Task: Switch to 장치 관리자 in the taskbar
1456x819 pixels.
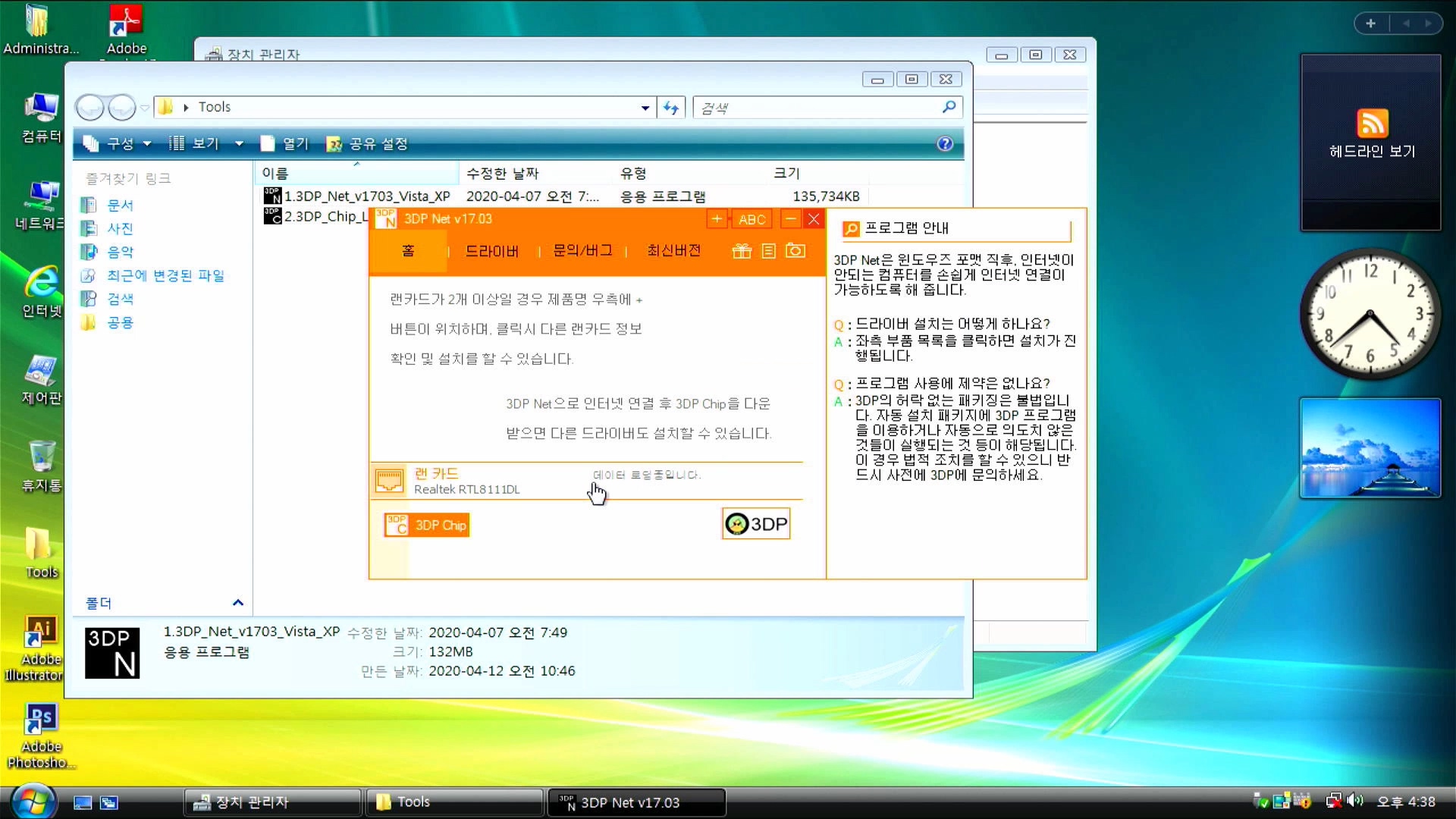Action: [x=252, y=802]
